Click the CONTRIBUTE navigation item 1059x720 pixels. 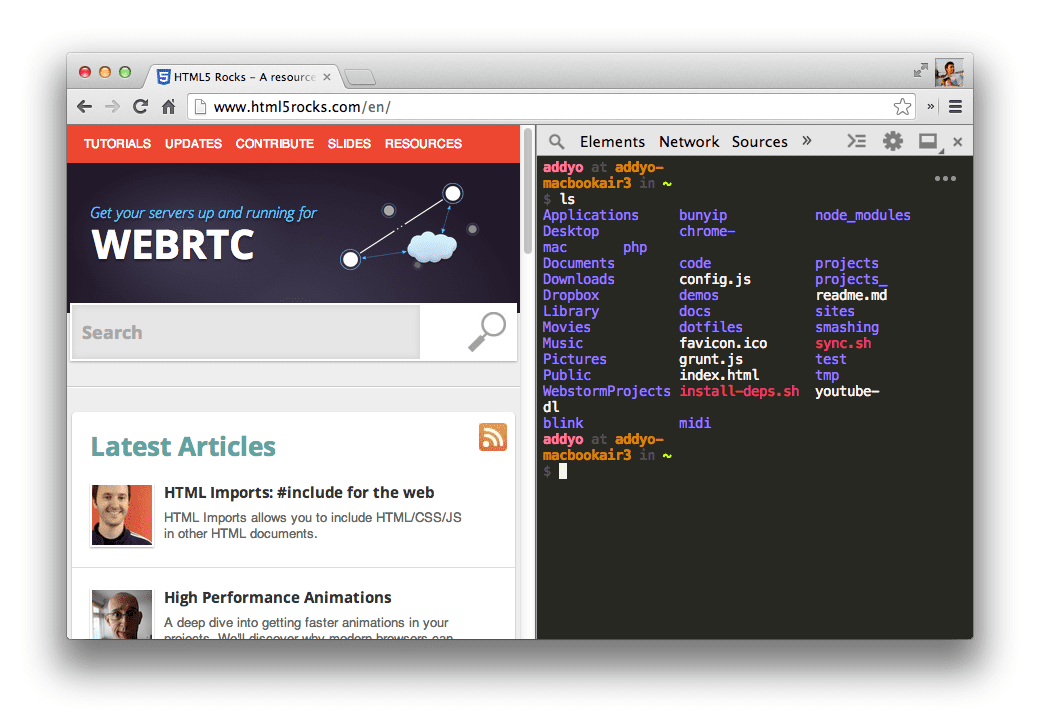pyautogui.click(x=274, y=143)
